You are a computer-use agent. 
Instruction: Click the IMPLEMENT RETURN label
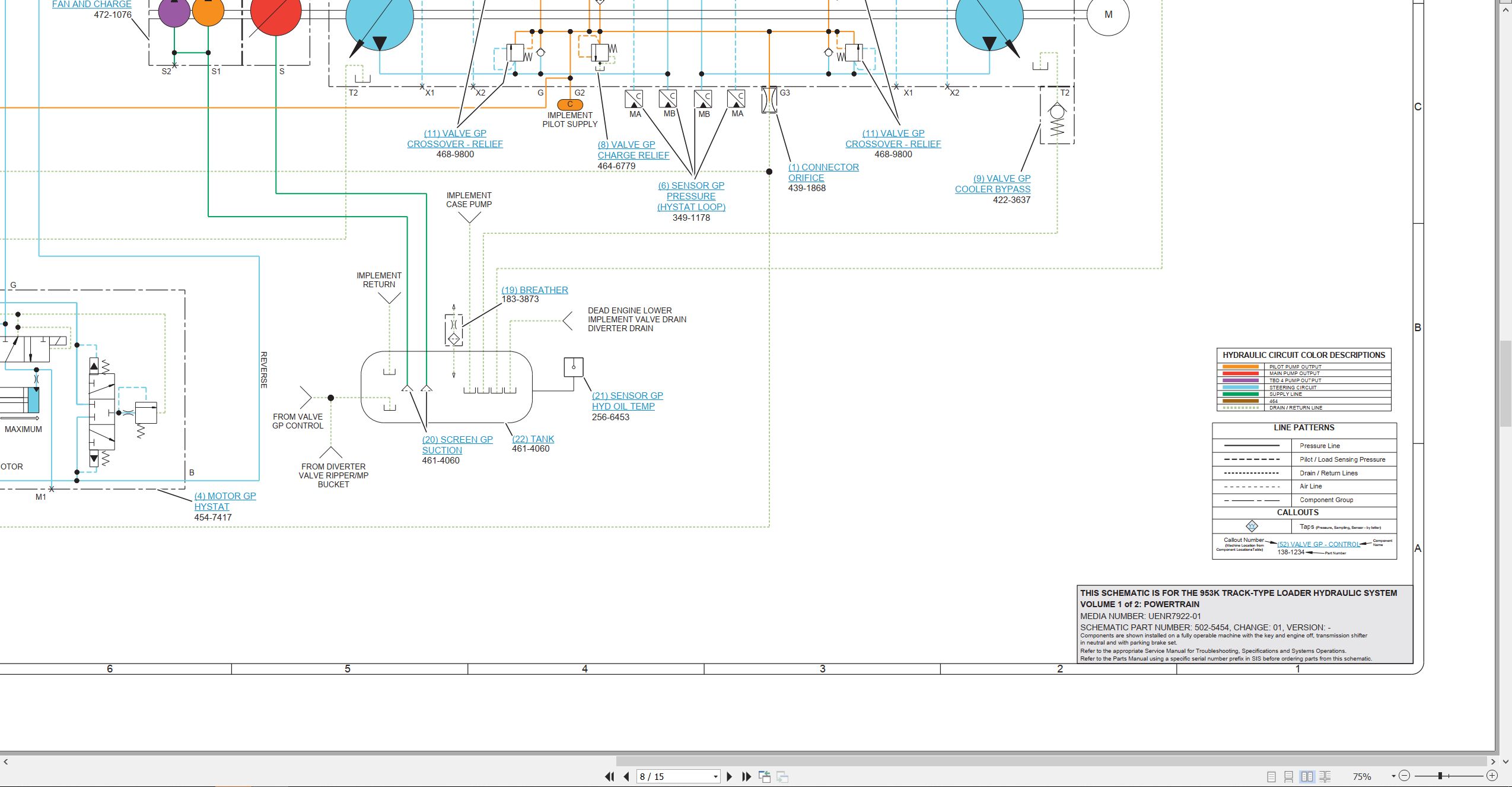click(x=379, y=280)
